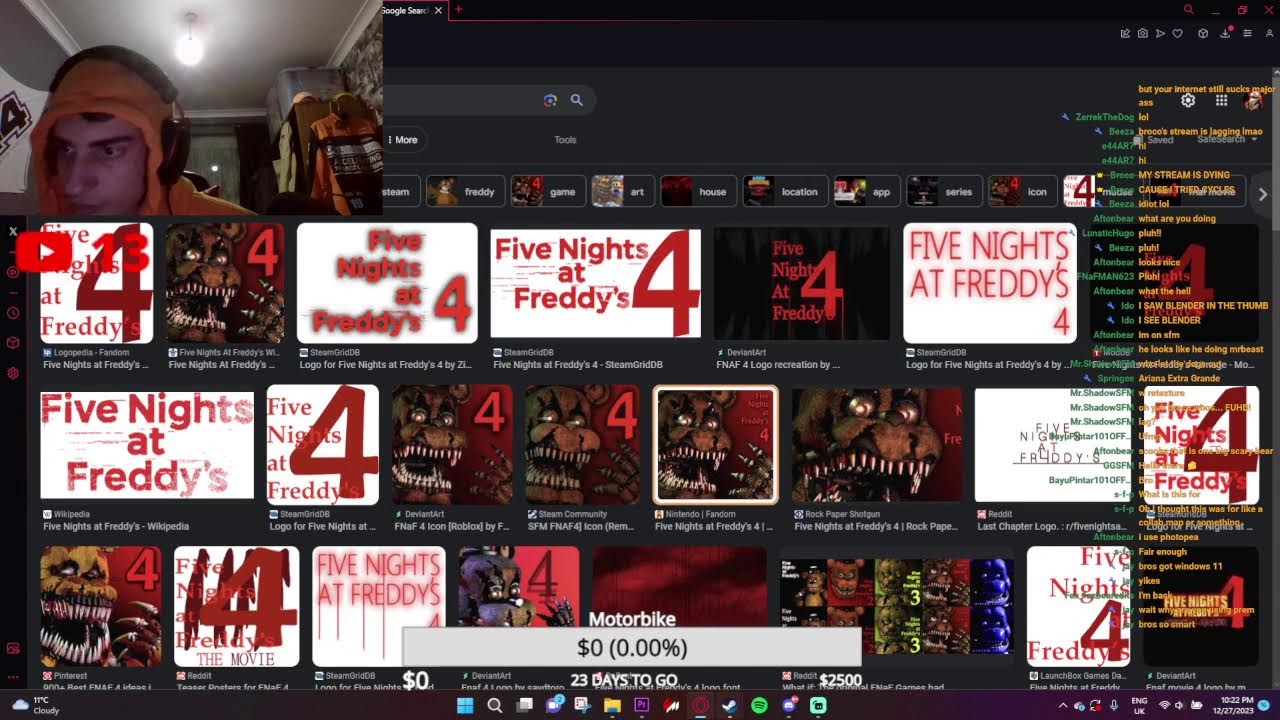Screen dimensions: 1280x720
Task: Open Steam Community SFM FNAF4 icon image
Action: coord(583,444)
